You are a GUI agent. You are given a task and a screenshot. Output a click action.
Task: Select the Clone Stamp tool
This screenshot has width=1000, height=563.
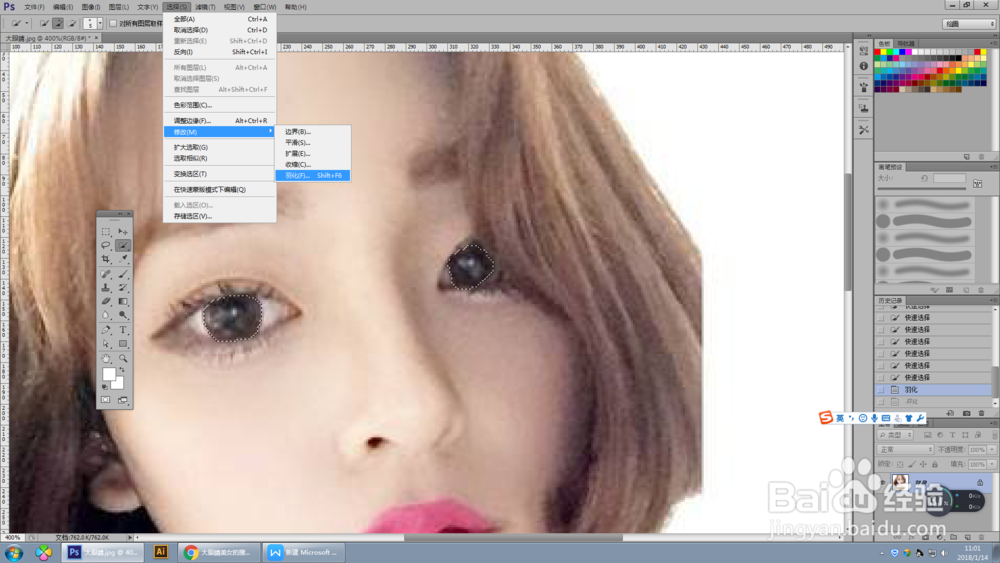click(106, 288)
